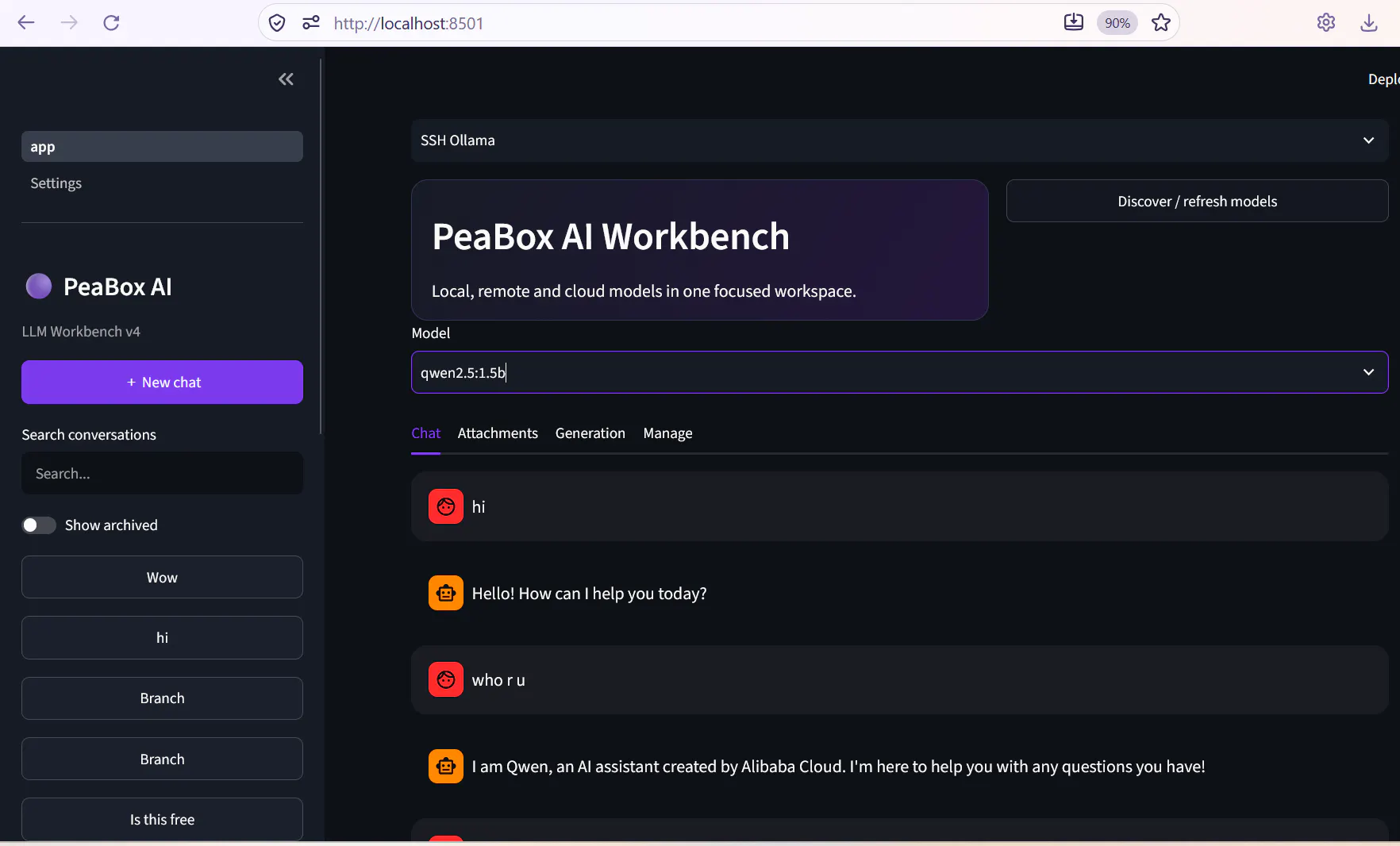Click the 'I am Qwen, an AI assistant' message
Image resolution: width=1400 pixels, height=846 pixels.
coord(838,767)
